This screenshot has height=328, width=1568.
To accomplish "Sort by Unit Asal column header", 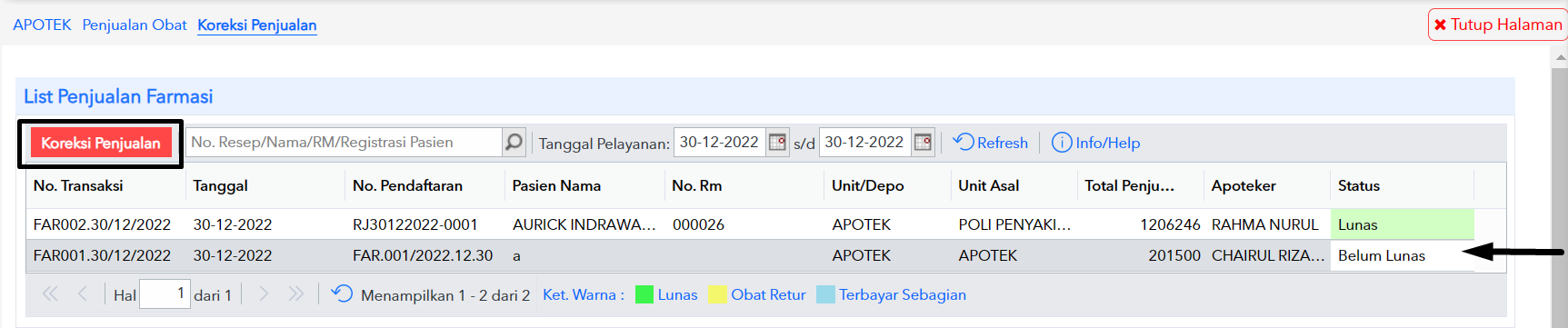I will [1014, 185].
